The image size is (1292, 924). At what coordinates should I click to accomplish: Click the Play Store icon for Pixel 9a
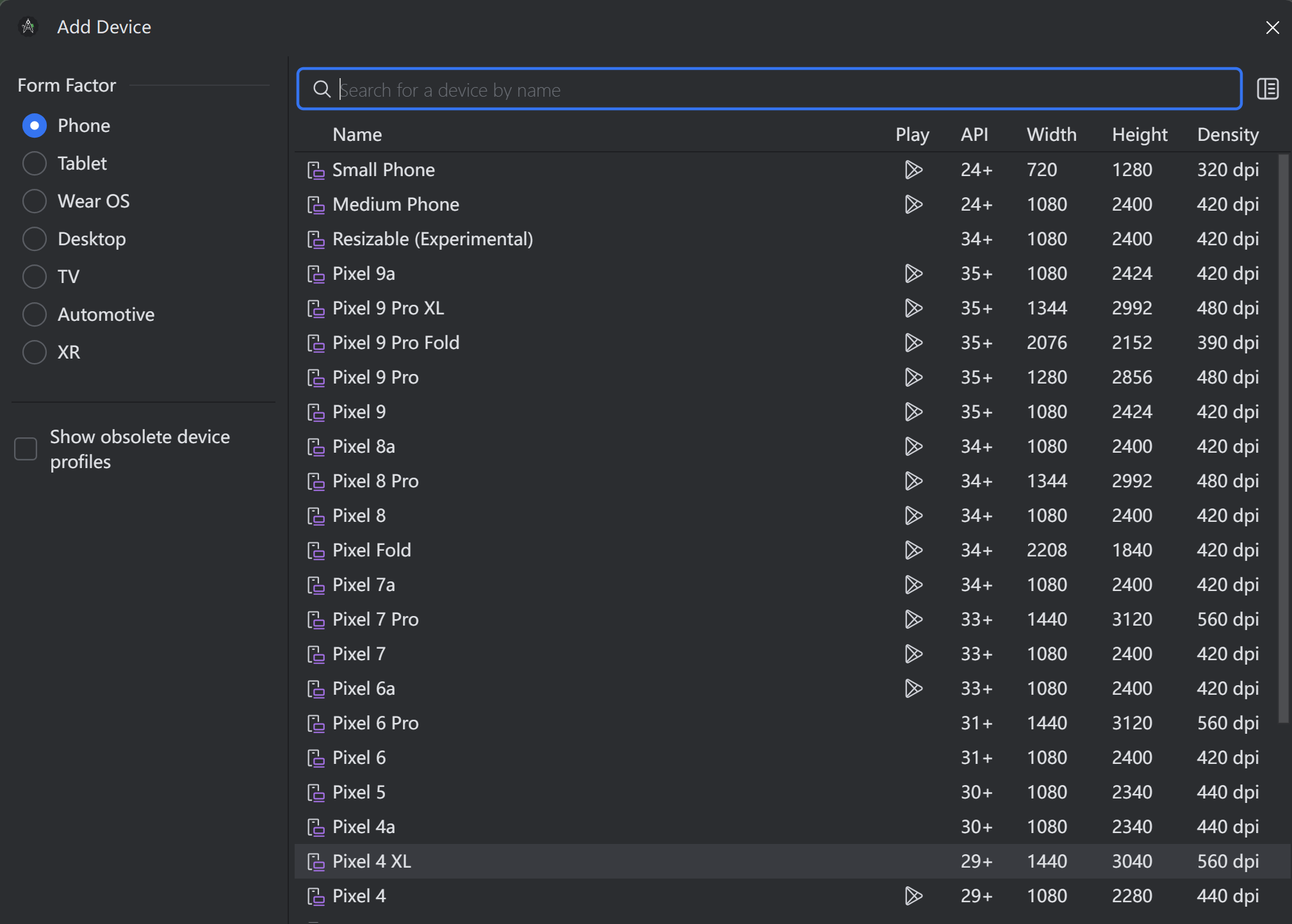913,273
